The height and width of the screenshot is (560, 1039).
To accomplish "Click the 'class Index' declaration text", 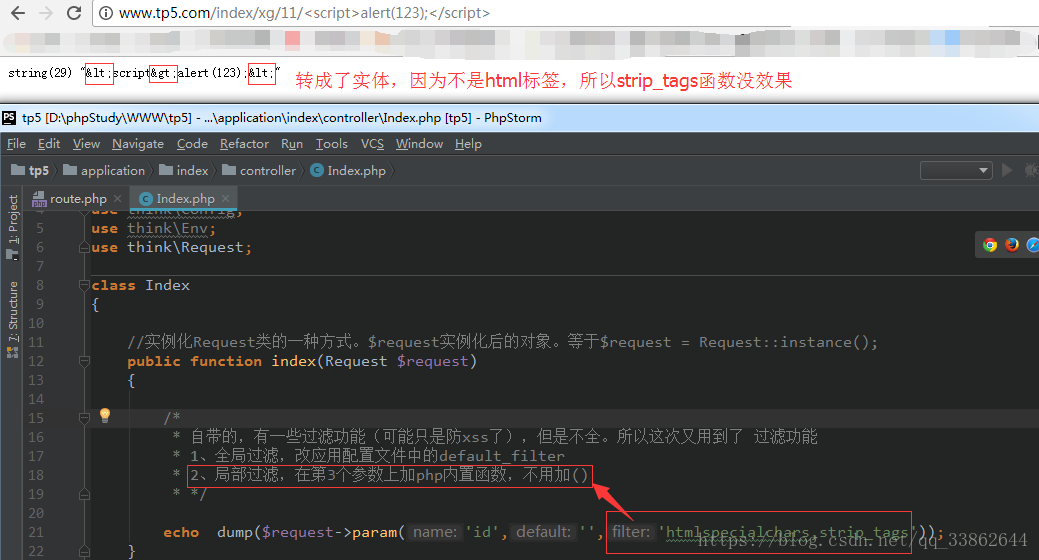I will (x=140, y=285).
